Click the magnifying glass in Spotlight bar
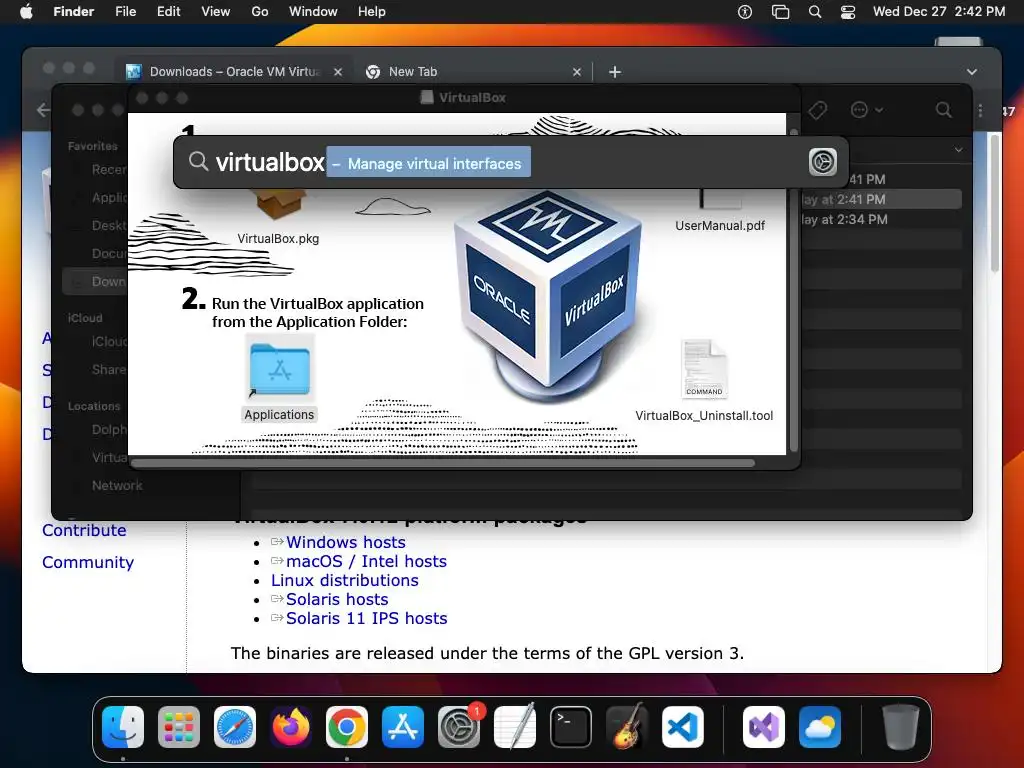 198,161
